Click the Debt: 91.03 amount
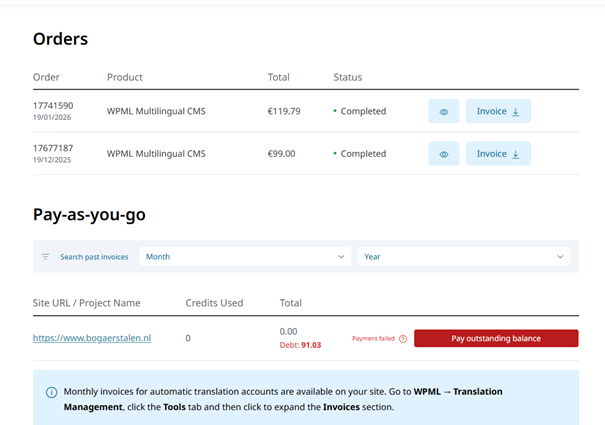The height and width of the screenshot is (425, 605). tap(300, 345)
